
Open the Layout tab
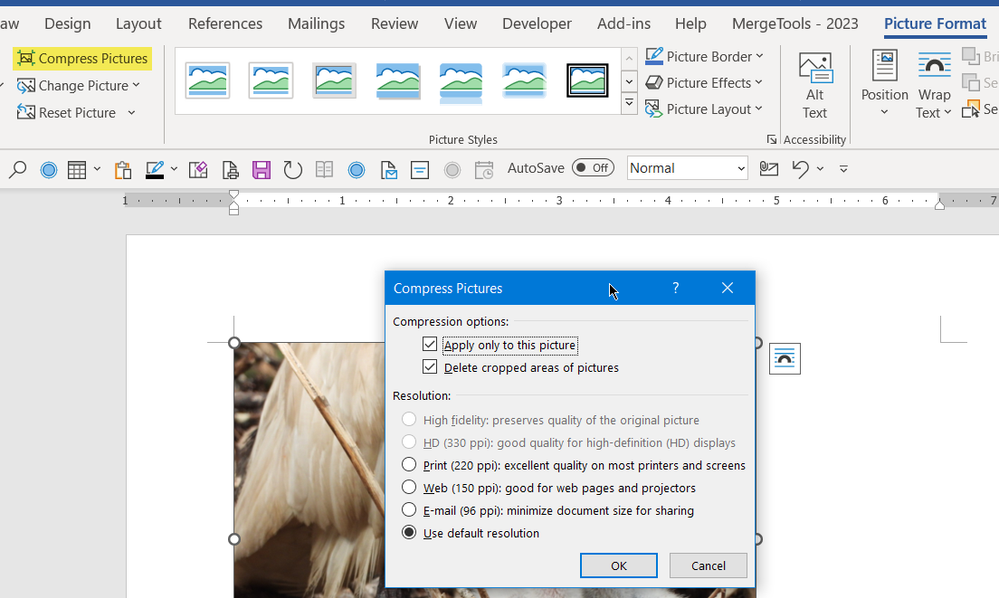click(138, 24)
